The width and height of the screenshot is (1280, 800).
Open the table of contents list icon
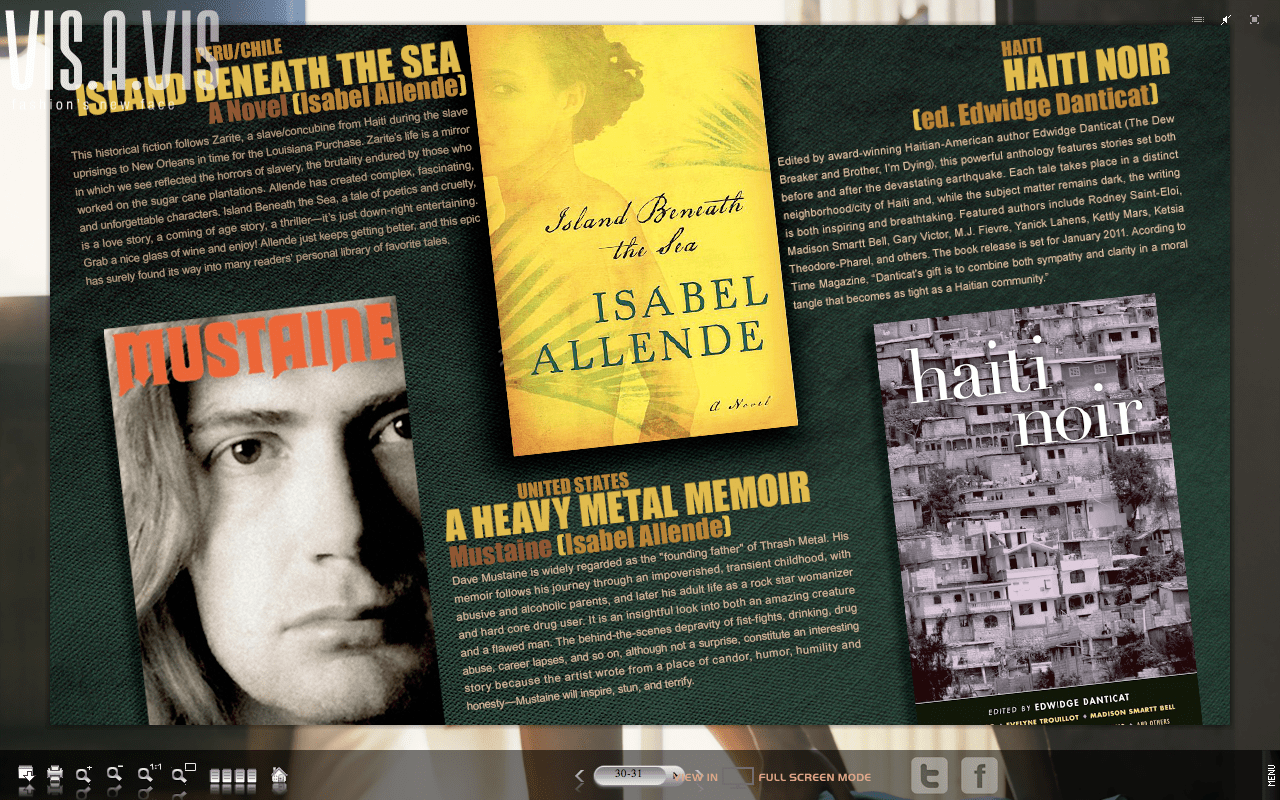1198,19
